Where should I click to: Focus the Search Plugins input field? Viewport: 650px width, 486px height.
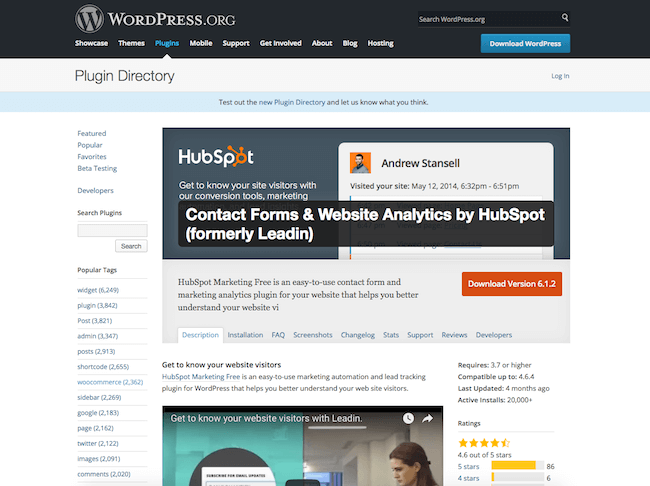[112, 229]
